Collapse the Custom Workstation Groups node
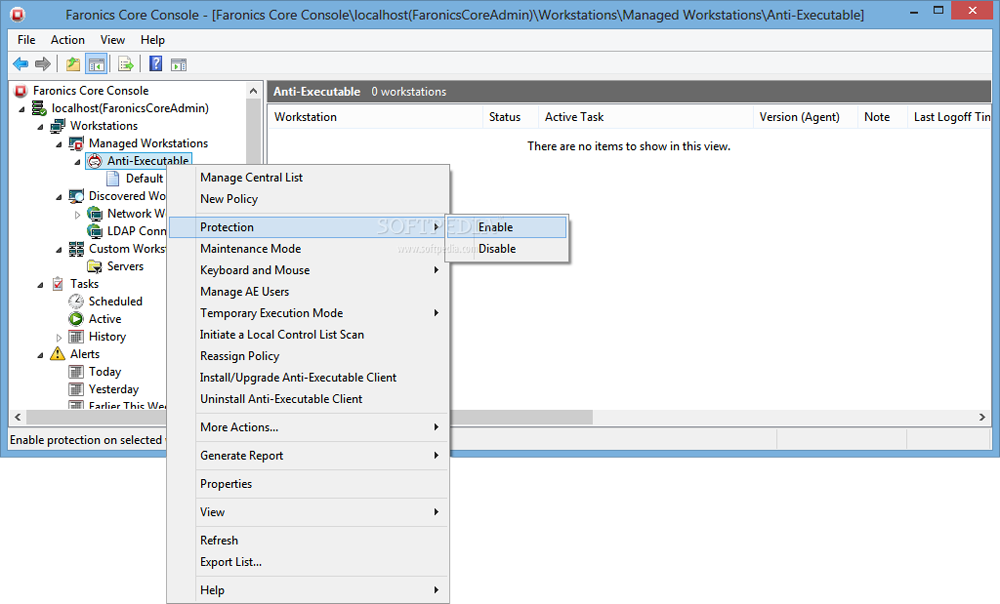1000x604 pixels. coord(59,249)
